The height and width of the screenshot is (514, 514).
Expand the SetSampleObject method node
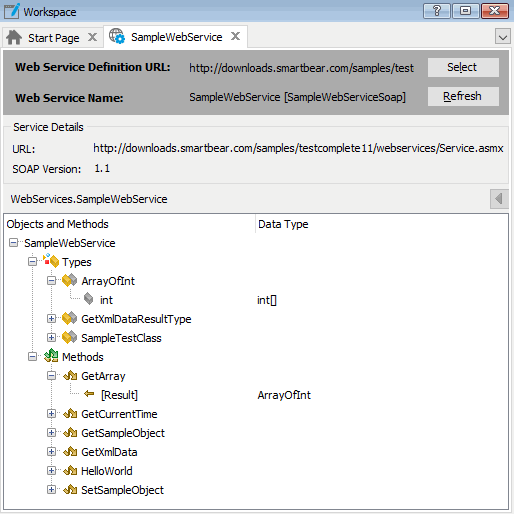51,490
